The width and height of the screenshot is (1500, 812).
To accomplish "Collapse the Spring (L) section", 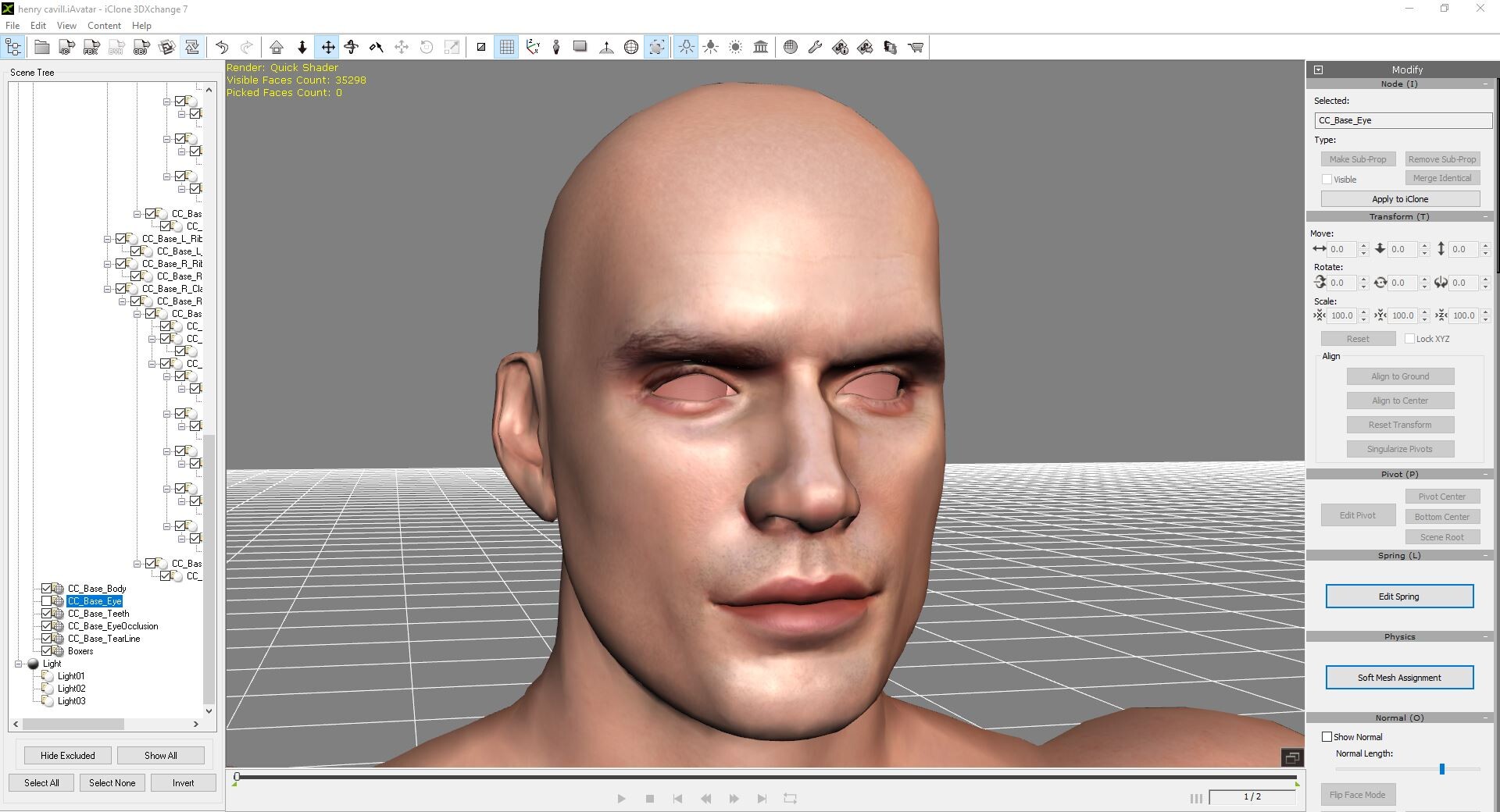I will [1485, 556].
